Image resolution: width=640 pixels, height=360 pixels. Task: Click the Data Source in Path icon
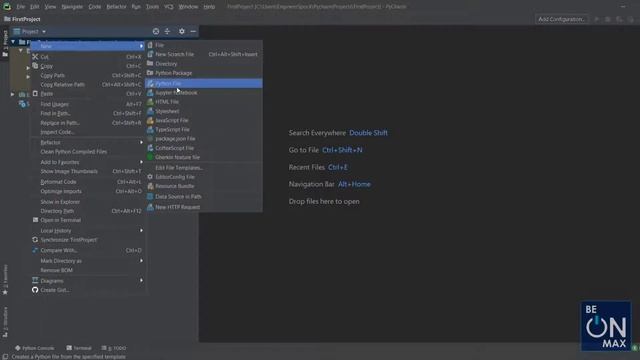pos(150,196)
